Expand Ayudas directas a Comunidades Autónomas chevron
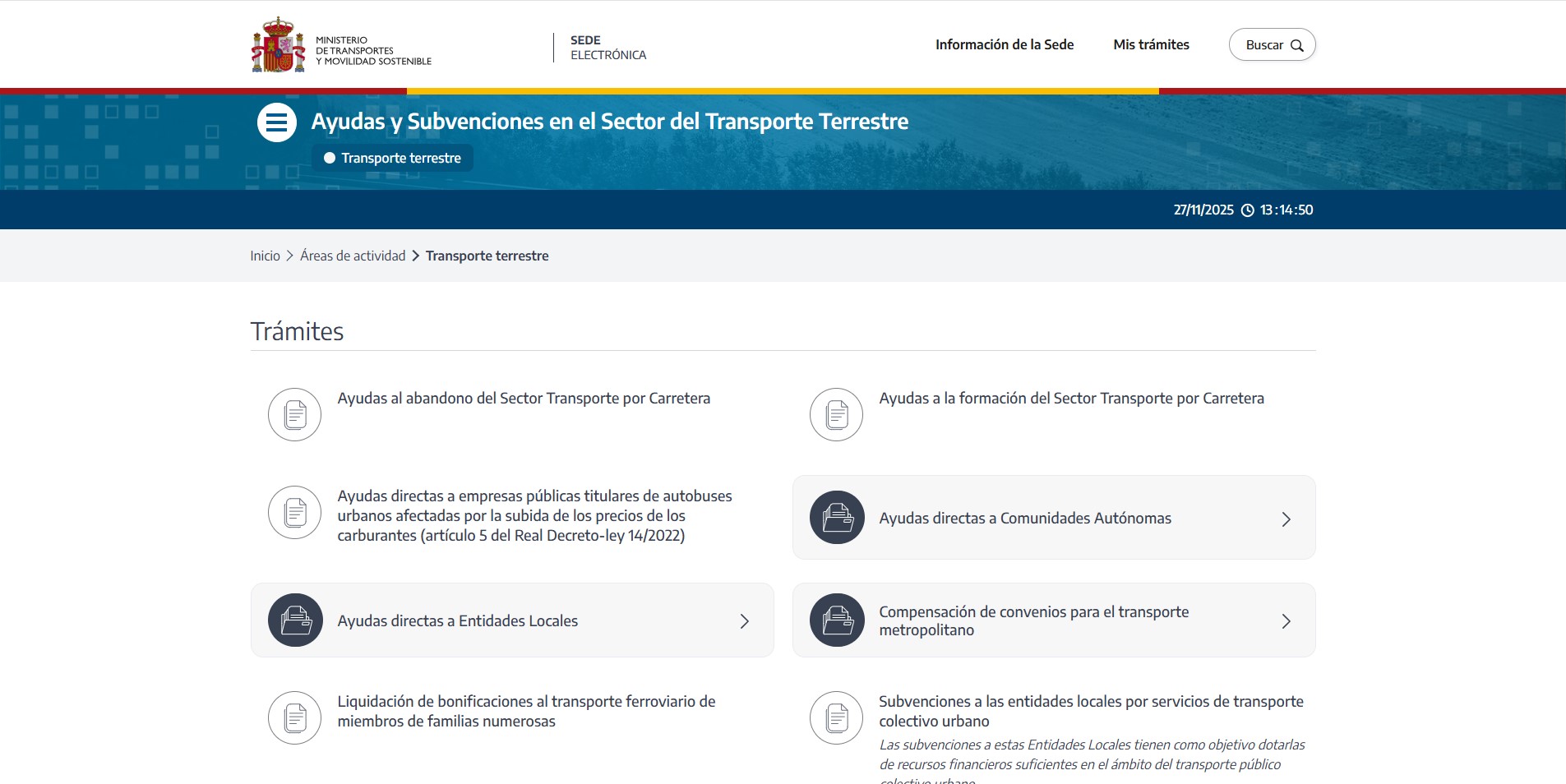This screenshot has height=784, width=1566. click(1286, 519)
